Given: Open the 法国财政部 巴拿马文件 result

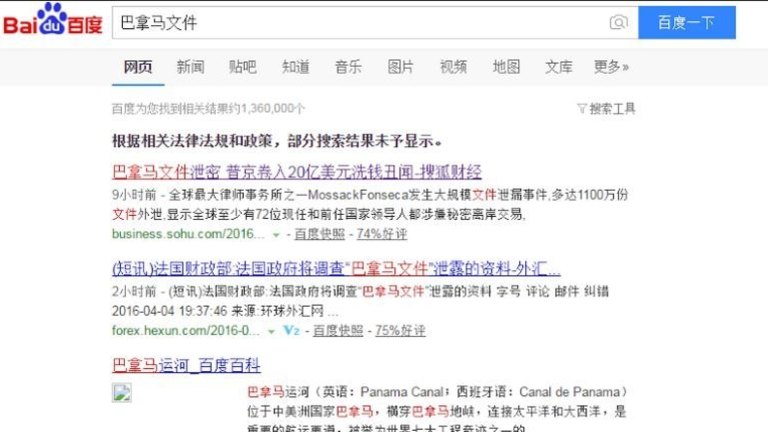Looking at the screenshot, I should (336, 268).
